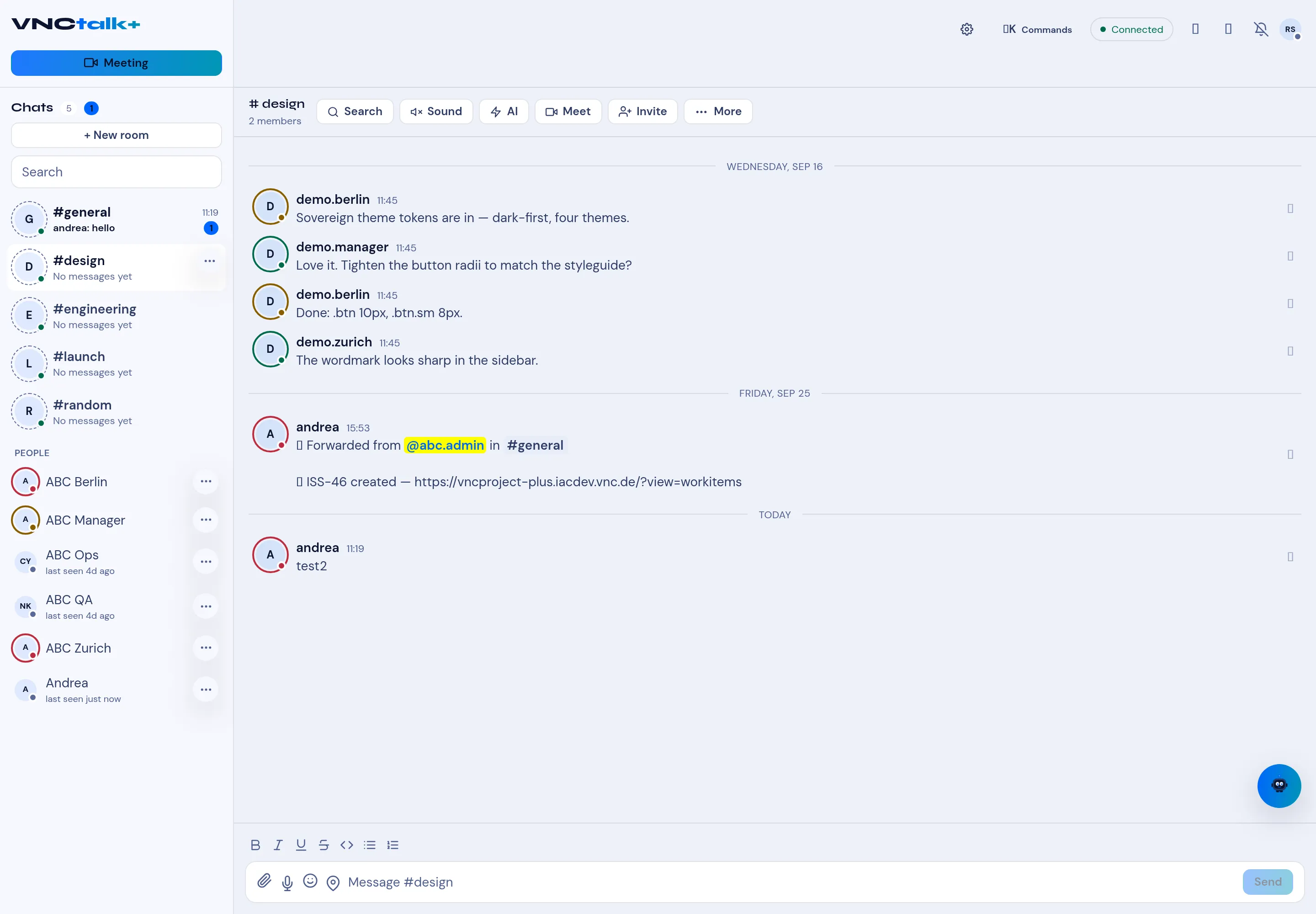1316x914 pixels.
Task: Toggle Sound mute for #design room
Action: [436, 111]
